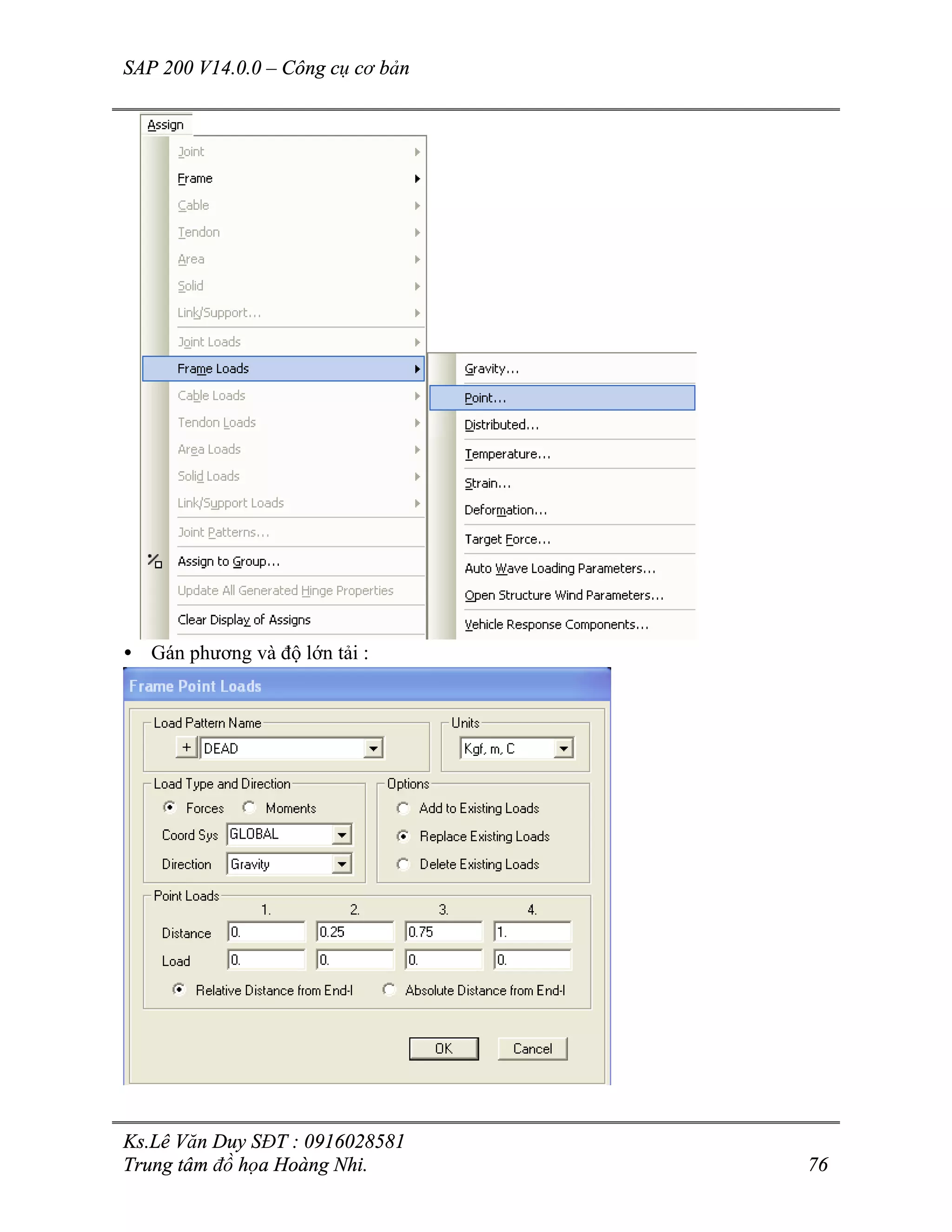The width and height of the screenshot is (952, 1232).
Task: Click Distance field showing 0.25
Action: point(355,932)
